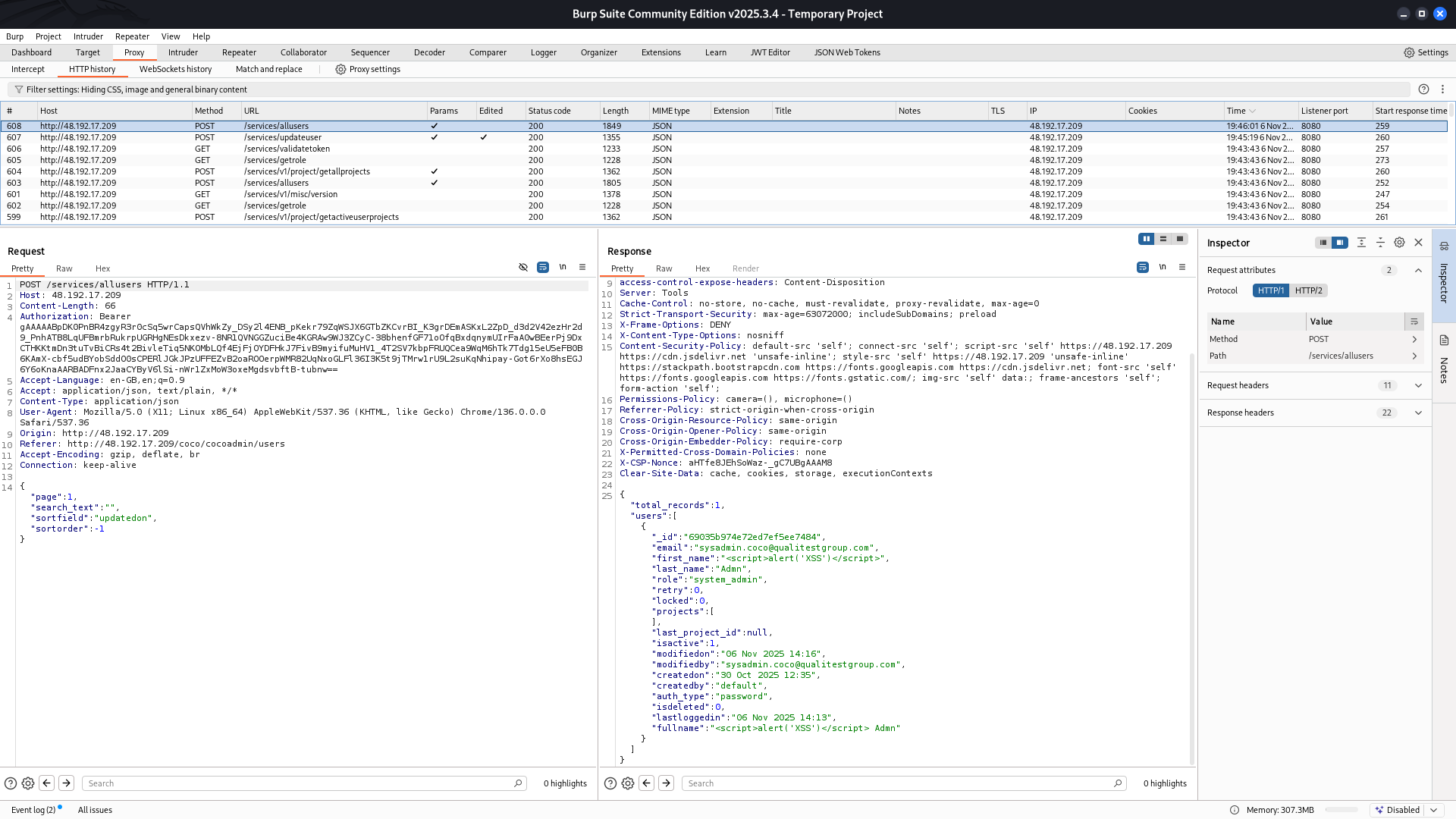Image resolution: width=1456 pixels, height=819 pixels.
Task: Open the Response panel hamburger menu
Action: 1182,267
